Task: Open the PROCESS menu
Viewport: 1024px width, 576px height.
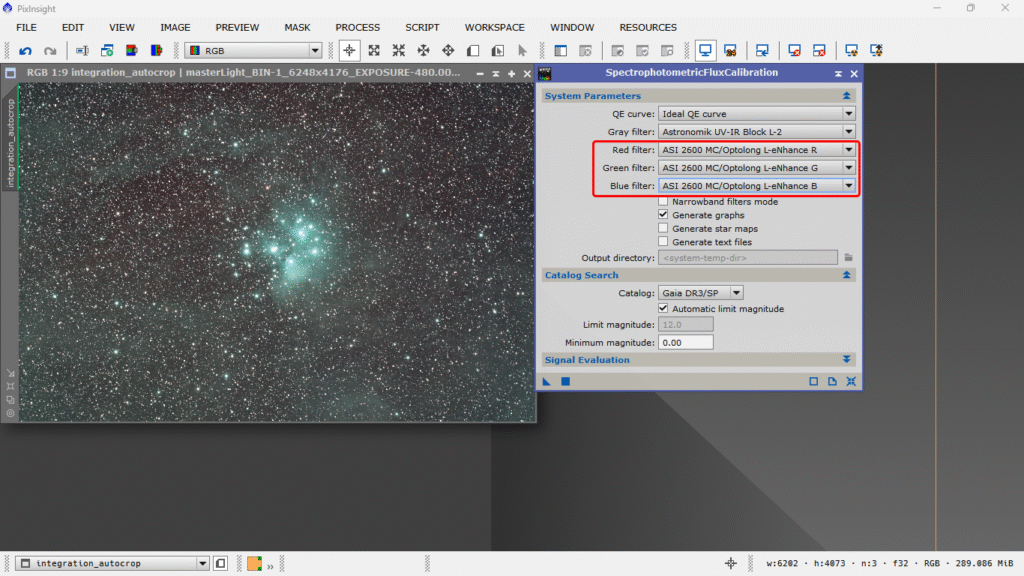Action: [x=357, y=27]
